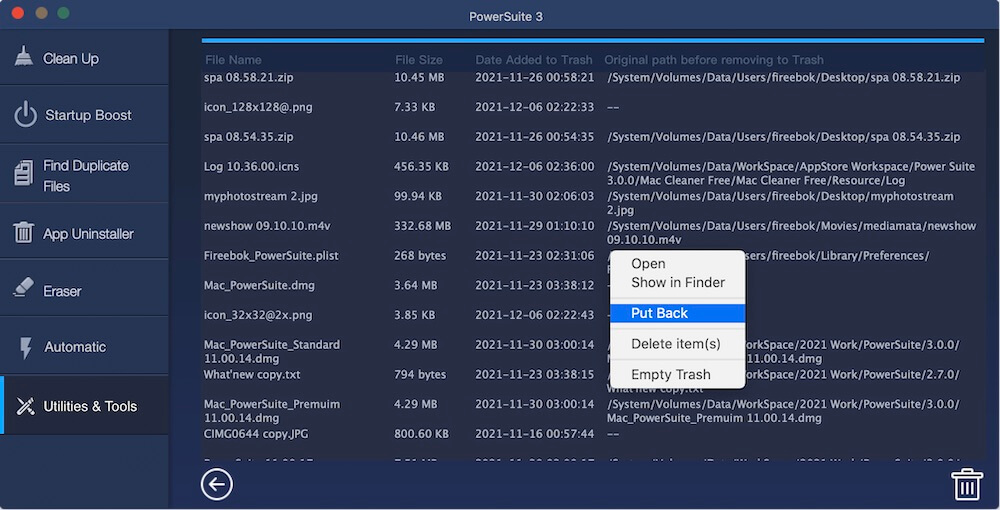Select the Utilities & Tools icon
This screenshot has height=510, width=1000.
point(26,406)
